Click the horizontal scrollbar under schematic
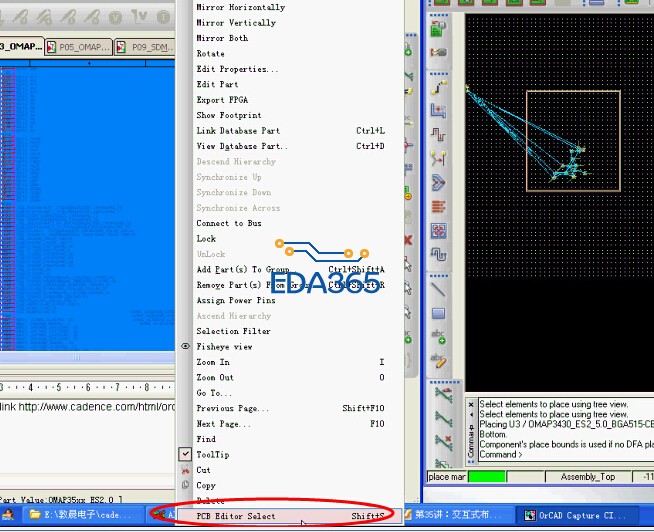Screen dimensions: 654x532 (x=87, y=357)
